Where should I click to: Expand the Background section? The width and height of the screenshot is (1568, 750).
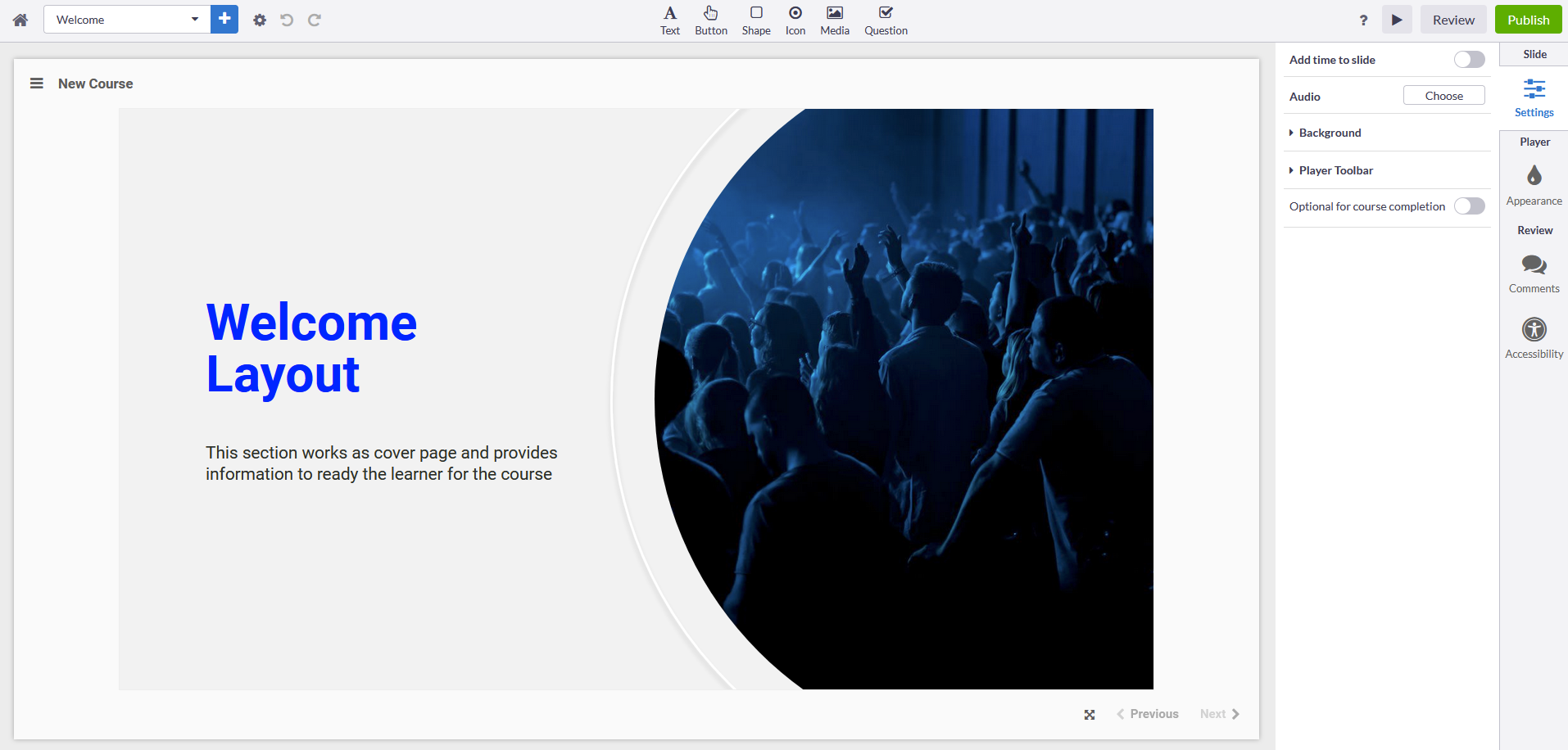tap(1387, 133)
